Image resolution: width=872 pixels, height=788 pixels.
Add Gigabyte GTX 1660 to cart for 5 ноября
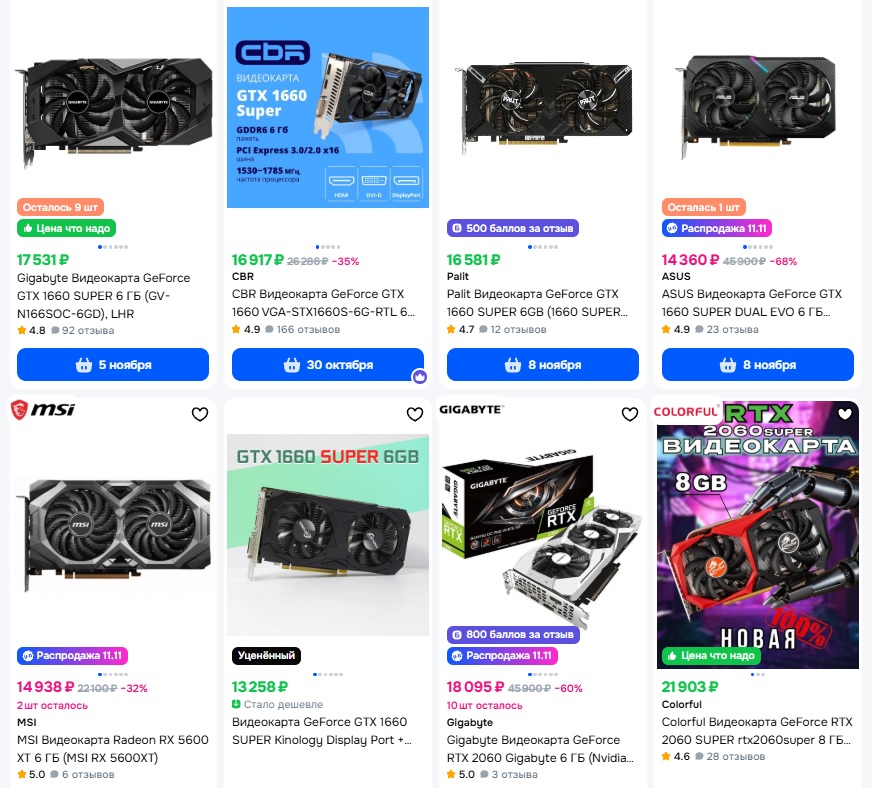113,365
